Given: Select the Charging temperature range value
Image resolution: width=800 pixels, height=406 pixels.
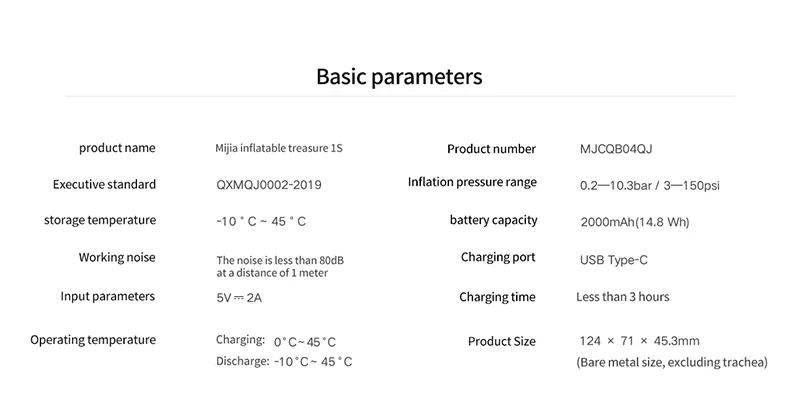Looking at the screenshot, I should pyautogui.click(x=305, y=342).
